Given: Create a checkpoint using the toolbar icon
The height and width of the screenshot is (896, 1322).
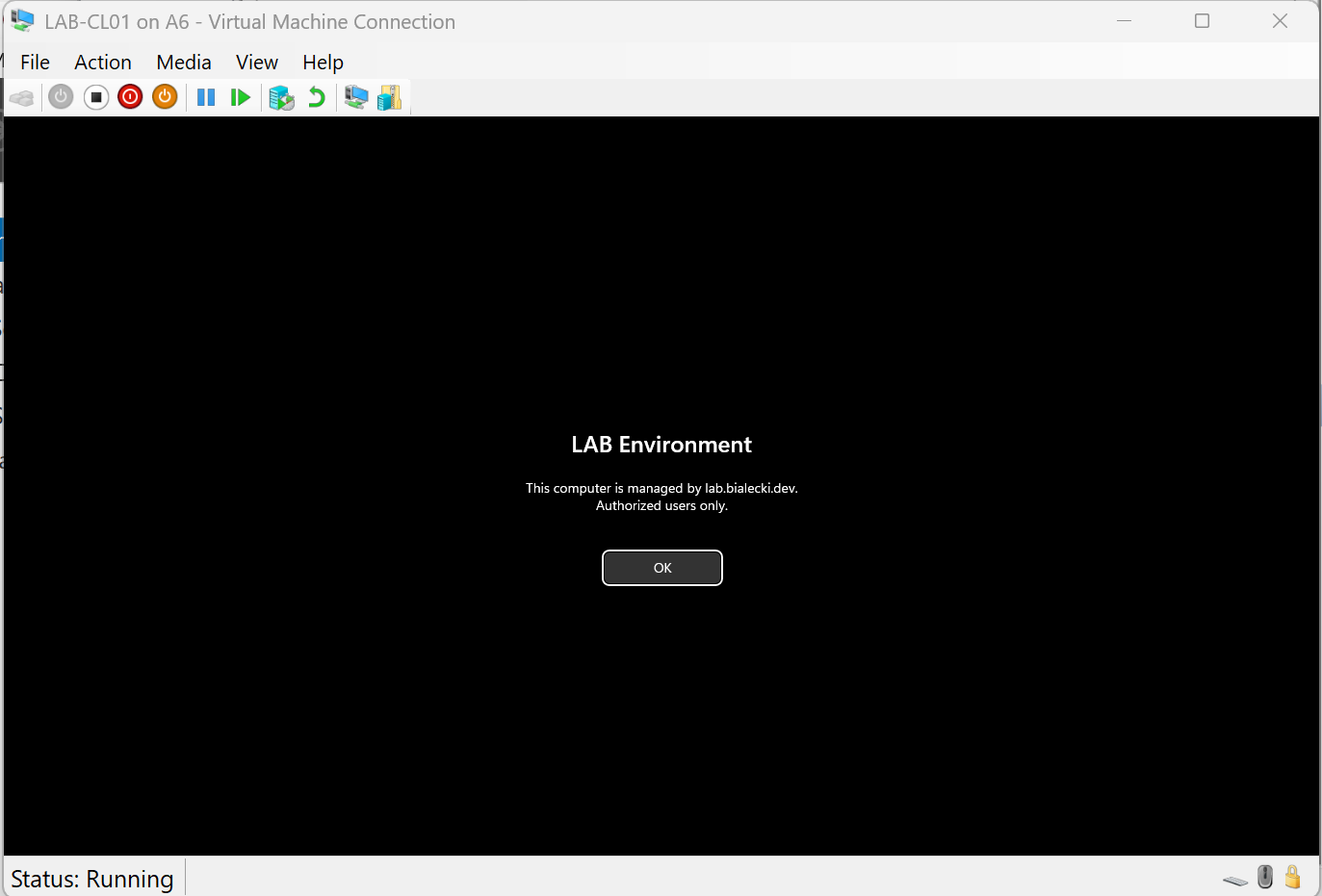Looking at the screenshot, I should click(x=281, y=97).
